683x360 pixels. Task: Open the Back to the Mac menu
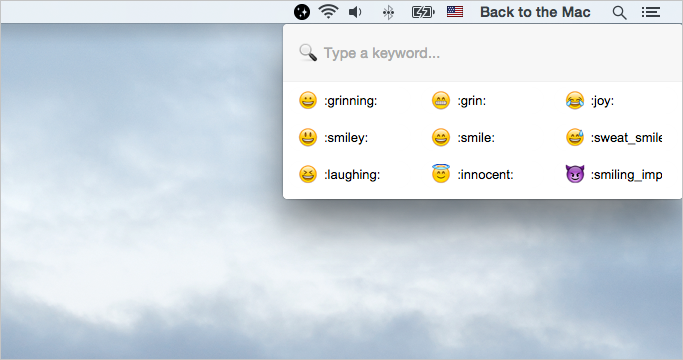pos(535,12)
